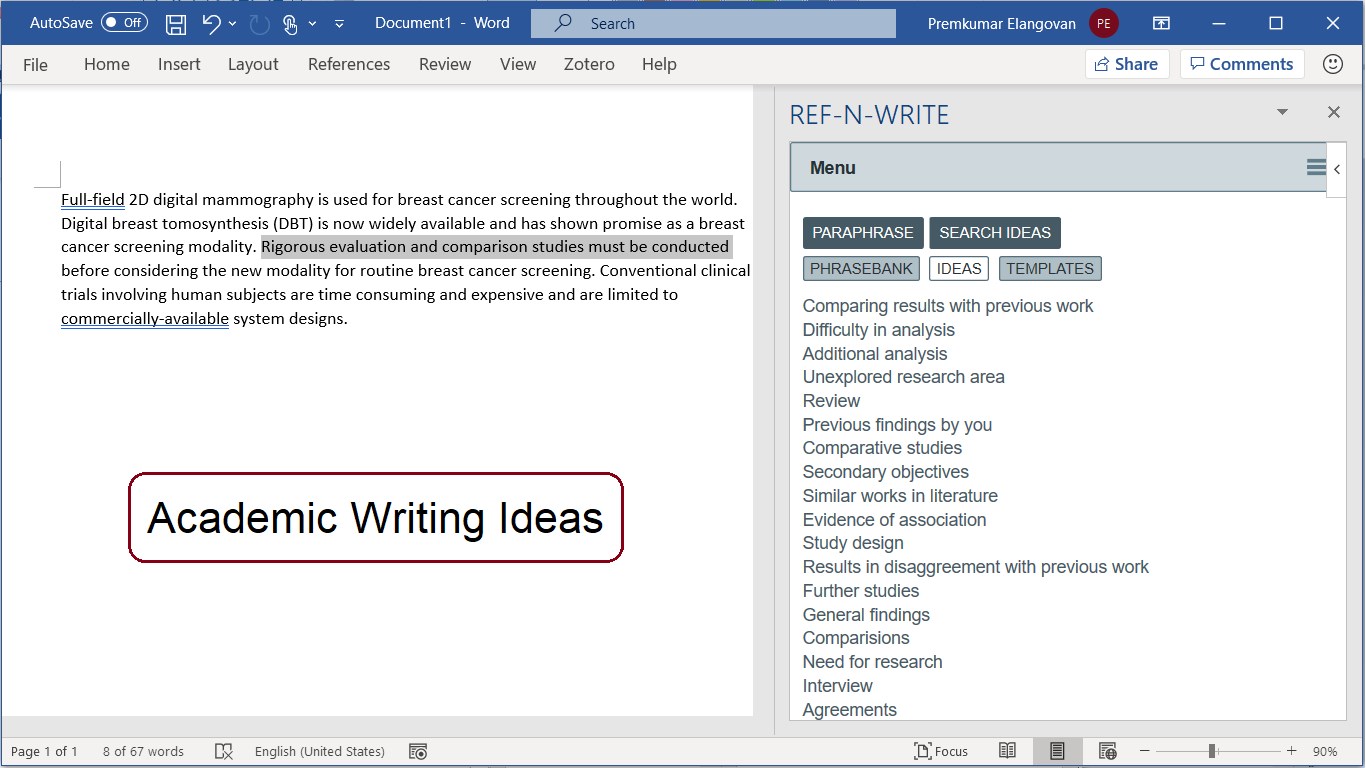Open the References ribbon tab
The width and height of the screenshot is (1366, 768).
[349, 64]
